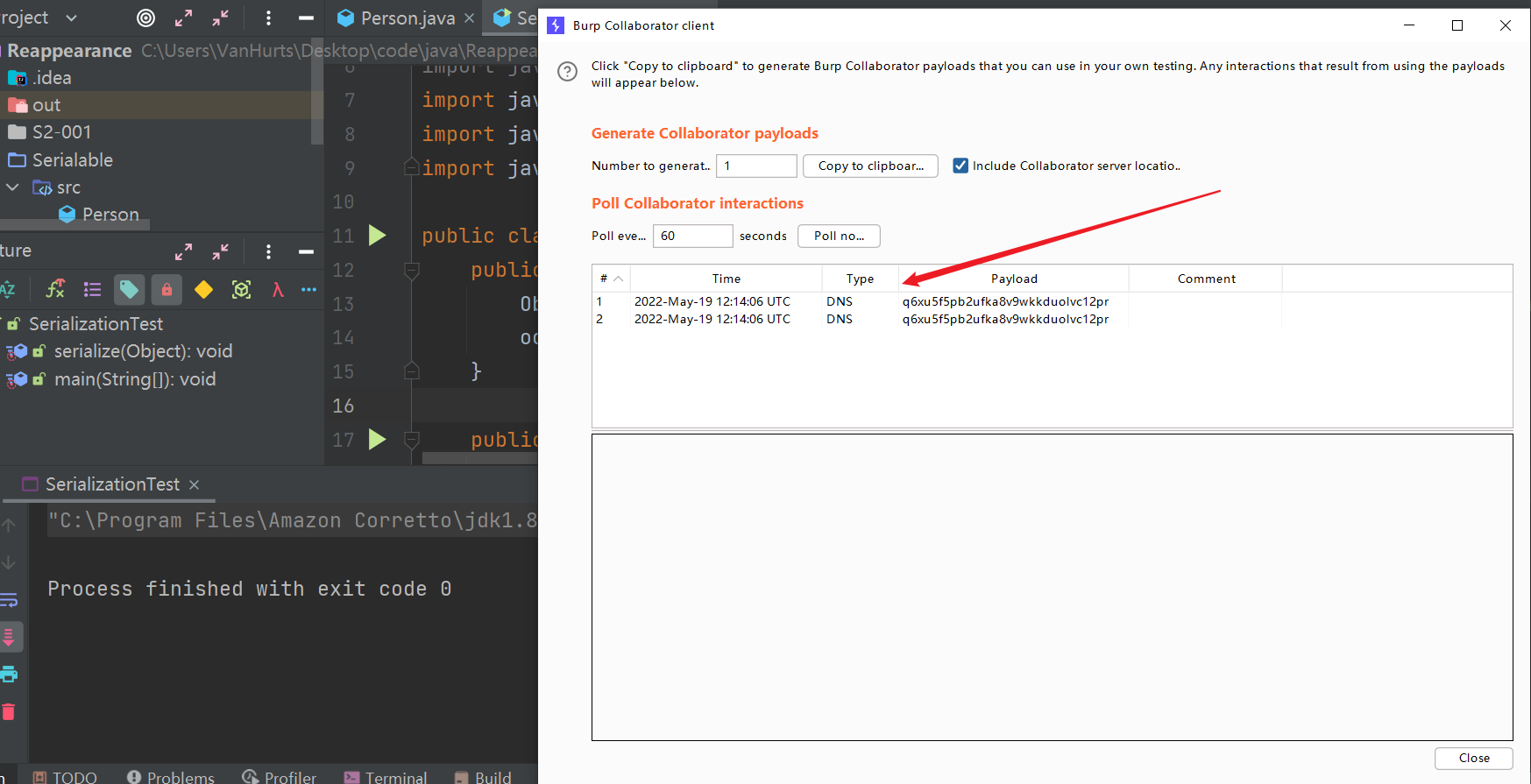This screenshot has width=1531, height=784.
Task: Run main method from gutter at line 17
Action: [x=377, y=439]
